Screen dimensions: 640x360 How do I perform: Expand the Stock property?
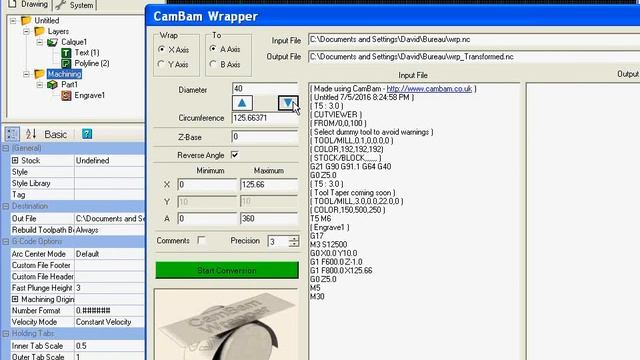pyautogui.click(x=15, y=160)
